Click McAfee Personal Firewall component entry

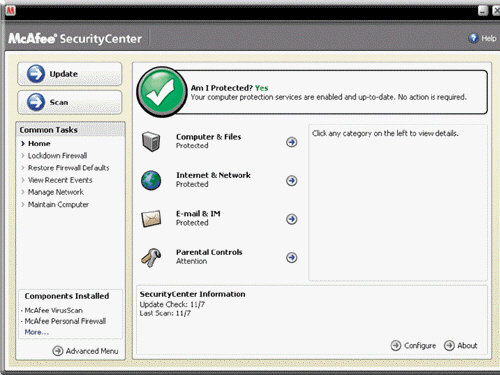[65, 321]
